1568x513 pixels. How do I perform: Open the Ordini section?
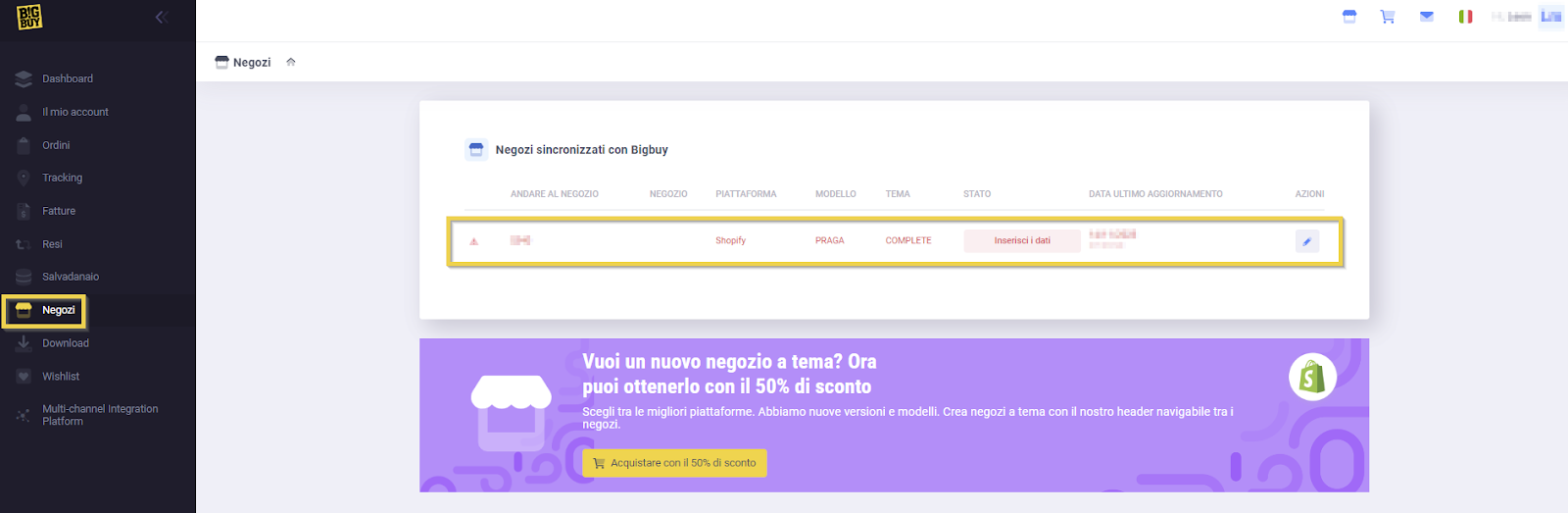coord(56,145)
